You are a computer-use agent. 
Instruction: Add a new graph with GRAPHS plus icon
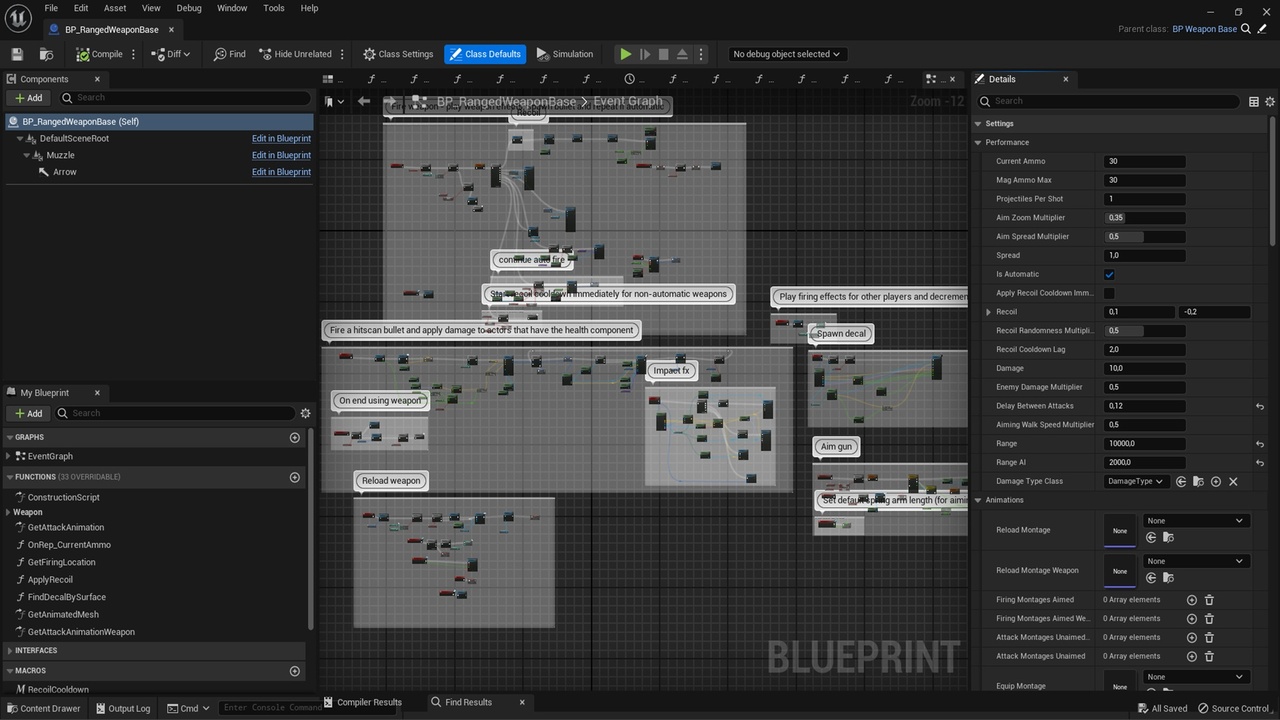coord(294,437)
